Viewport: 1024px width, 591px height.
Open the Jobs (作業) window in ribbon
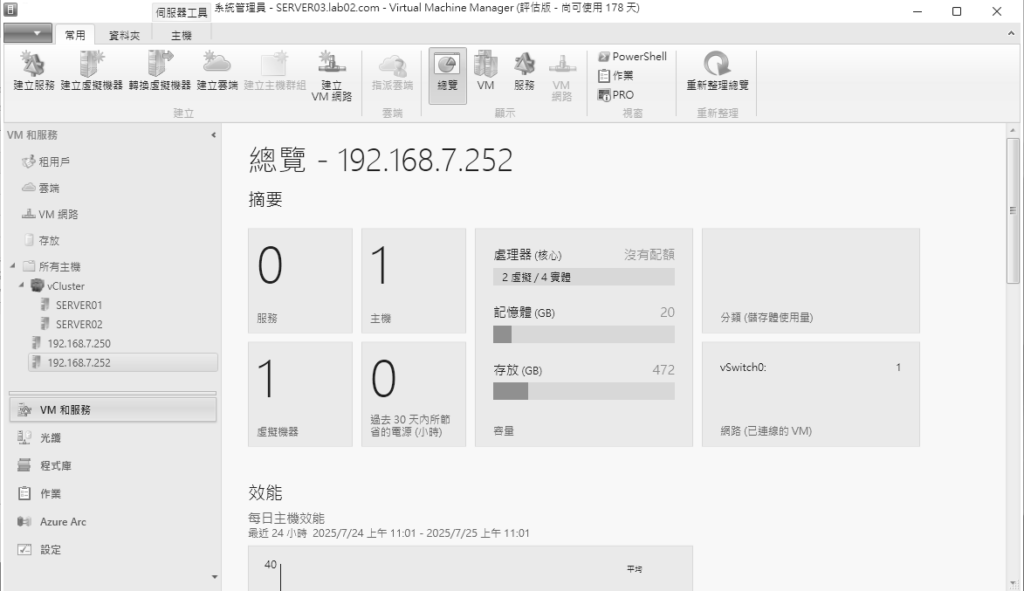pyautogui.click(x=615, y=76)
